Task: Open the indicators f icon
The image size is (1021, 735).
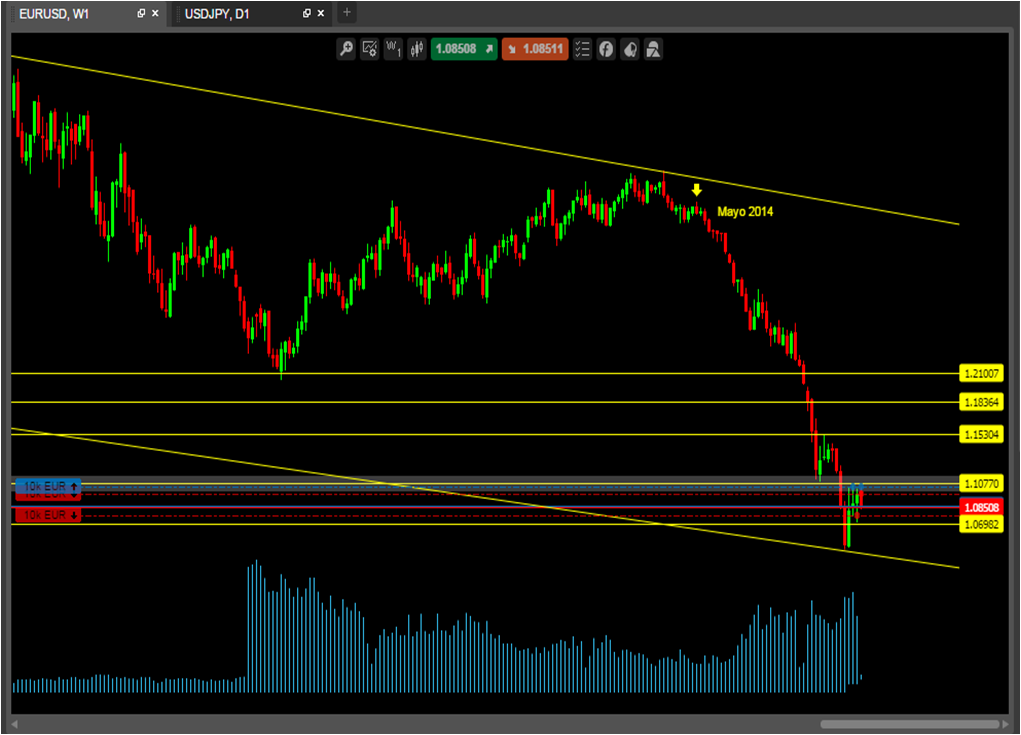Action: (606, 49)
